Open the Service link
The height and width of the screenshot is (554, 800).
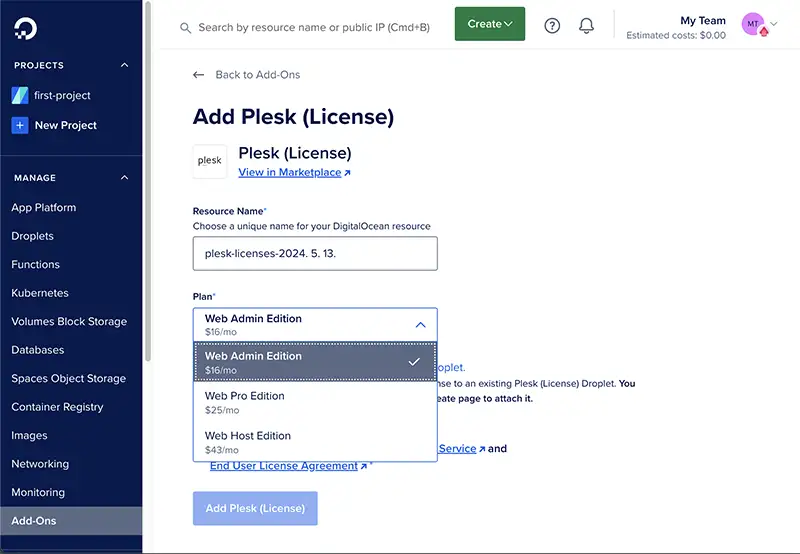pos(457,448)
